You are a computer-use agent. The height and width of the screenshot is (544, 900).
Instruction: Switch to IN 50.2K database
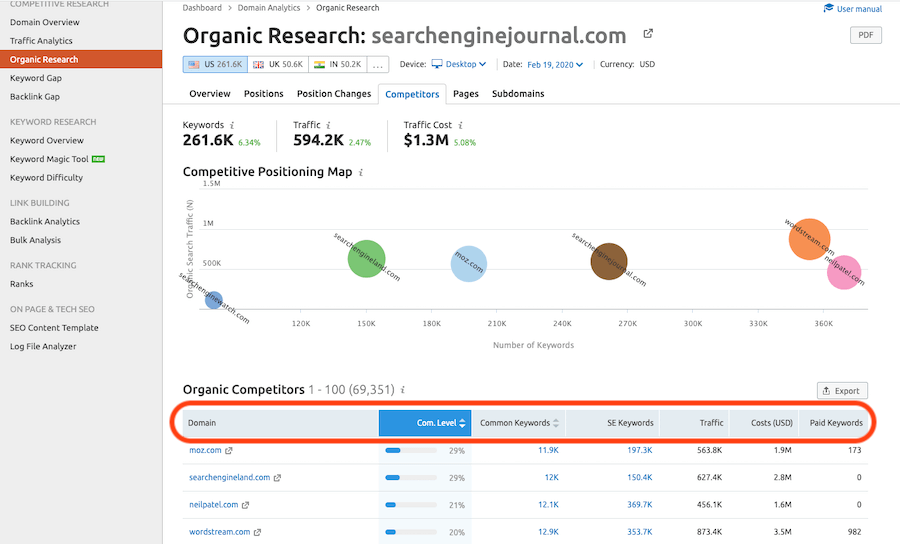pos(337,64)
